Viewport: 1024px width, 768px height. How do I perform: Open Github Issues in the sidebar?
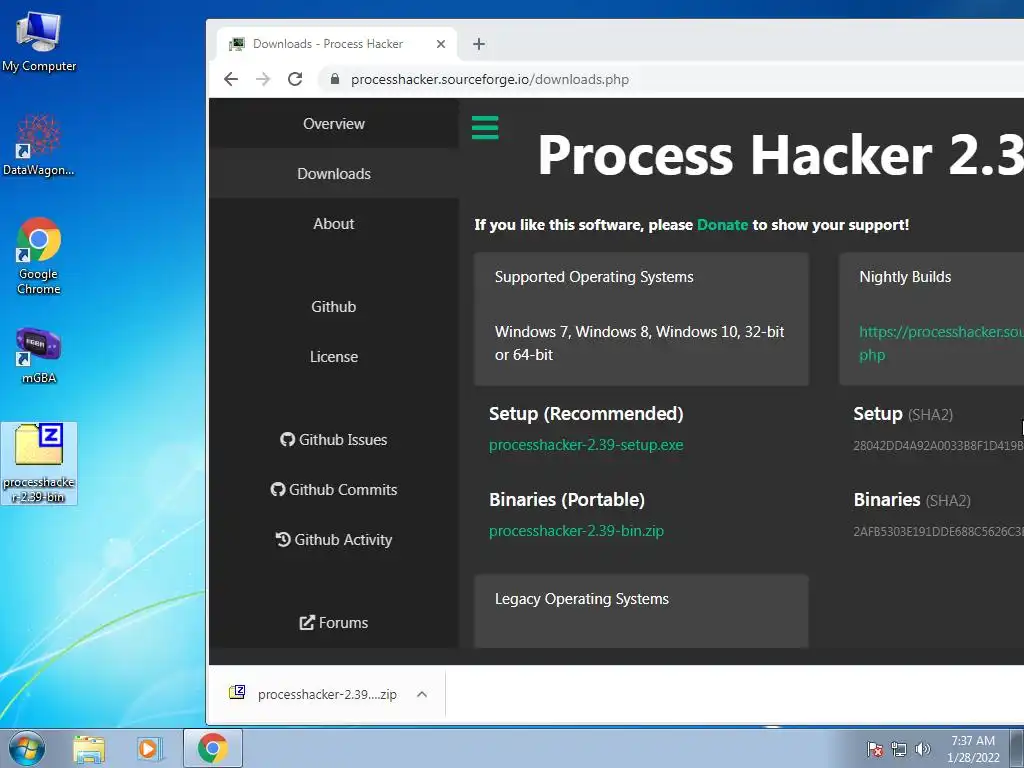tap(334, 440)
